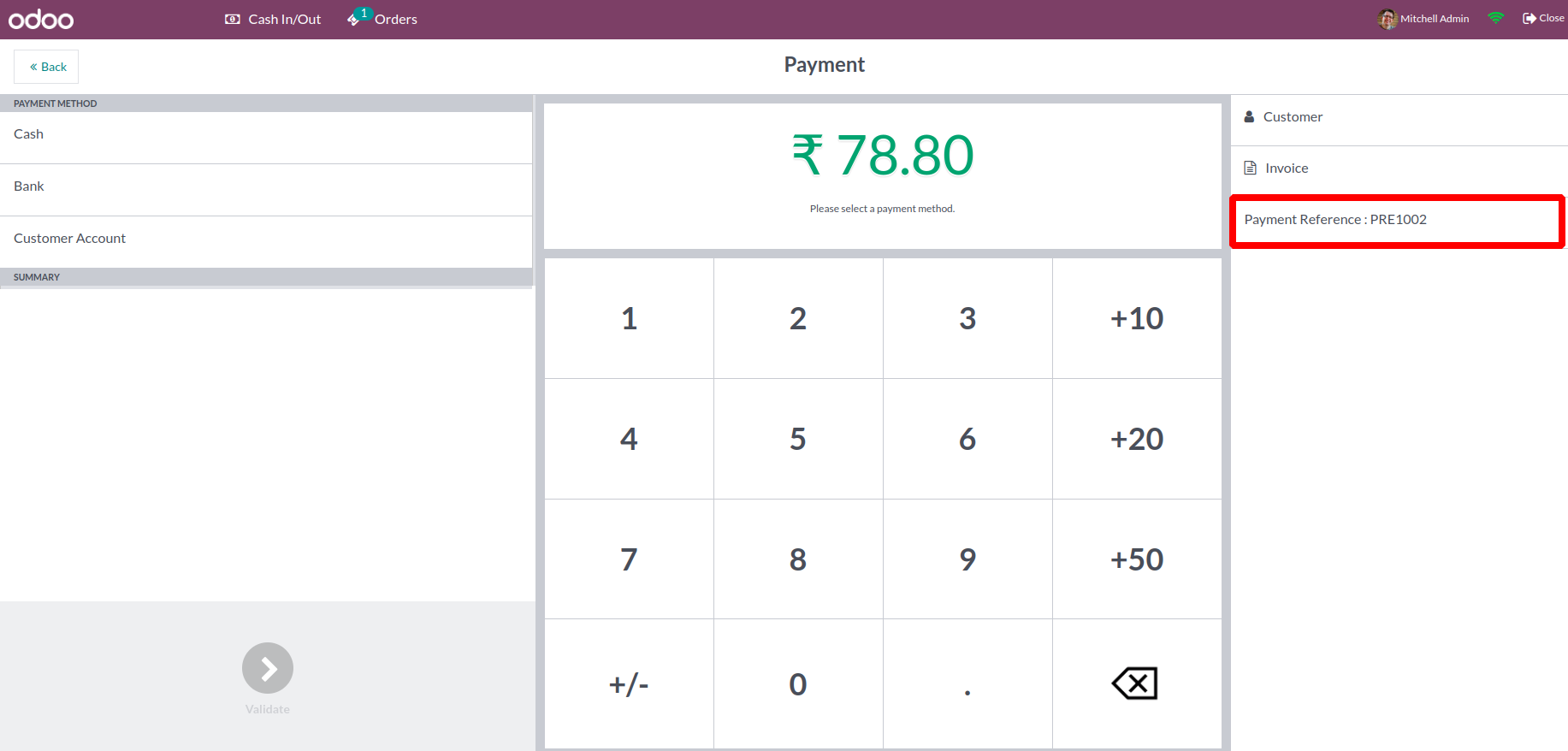
Task: Tap number 5 on the numpad
Action: click(797, 439)
